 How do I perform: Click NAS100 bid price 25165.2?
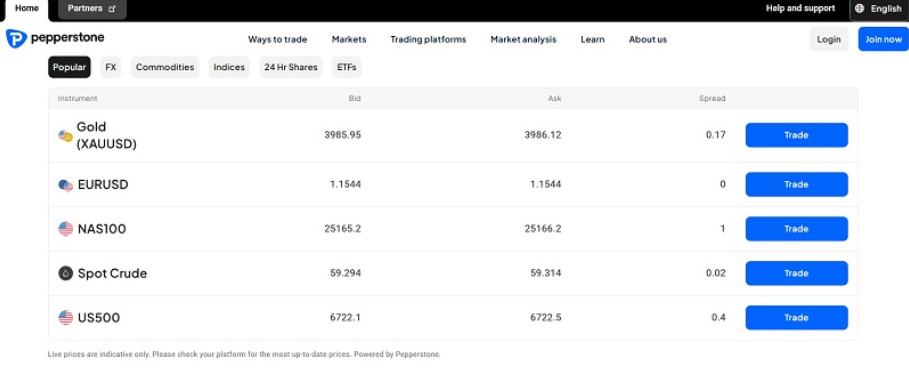(x=343, y=229)
